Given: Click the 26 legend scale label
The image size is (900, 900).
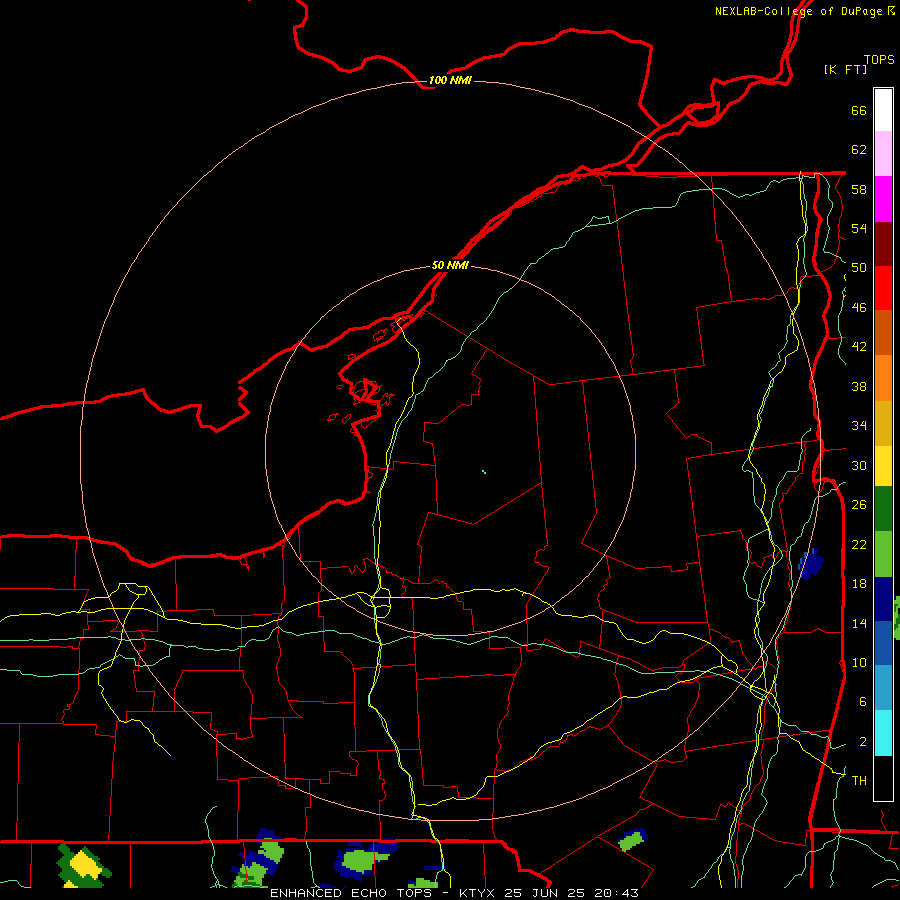Looking at the screenshot, I should tap(859, 505).
